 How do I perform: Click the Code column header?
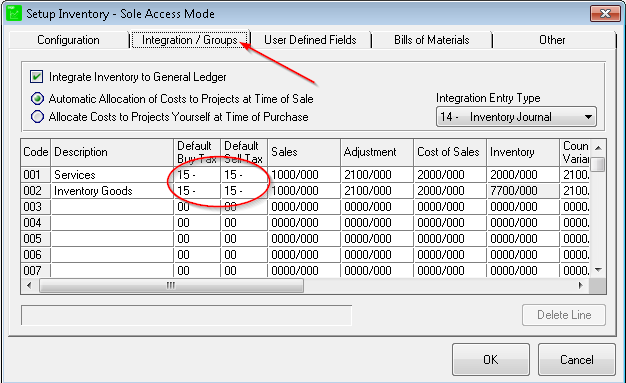pos(36,152)
